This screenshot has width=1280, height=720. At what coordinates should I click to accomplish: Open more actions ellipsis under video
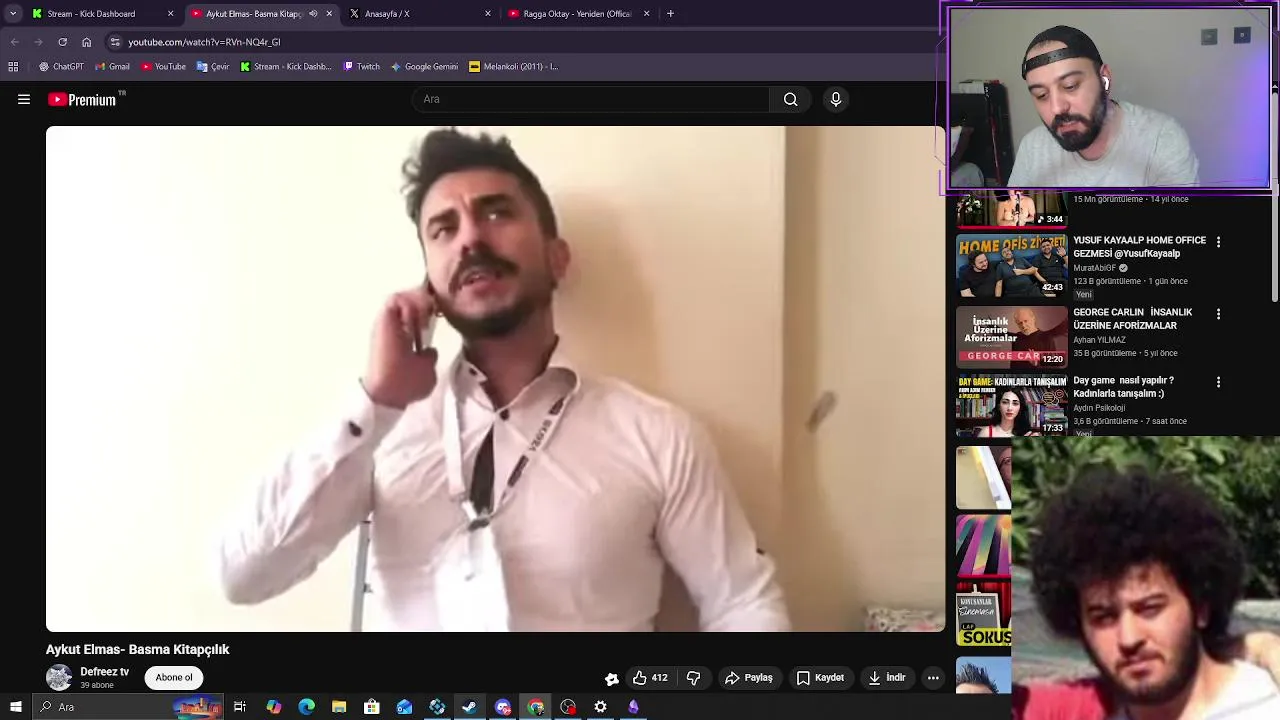pos(933,678)
